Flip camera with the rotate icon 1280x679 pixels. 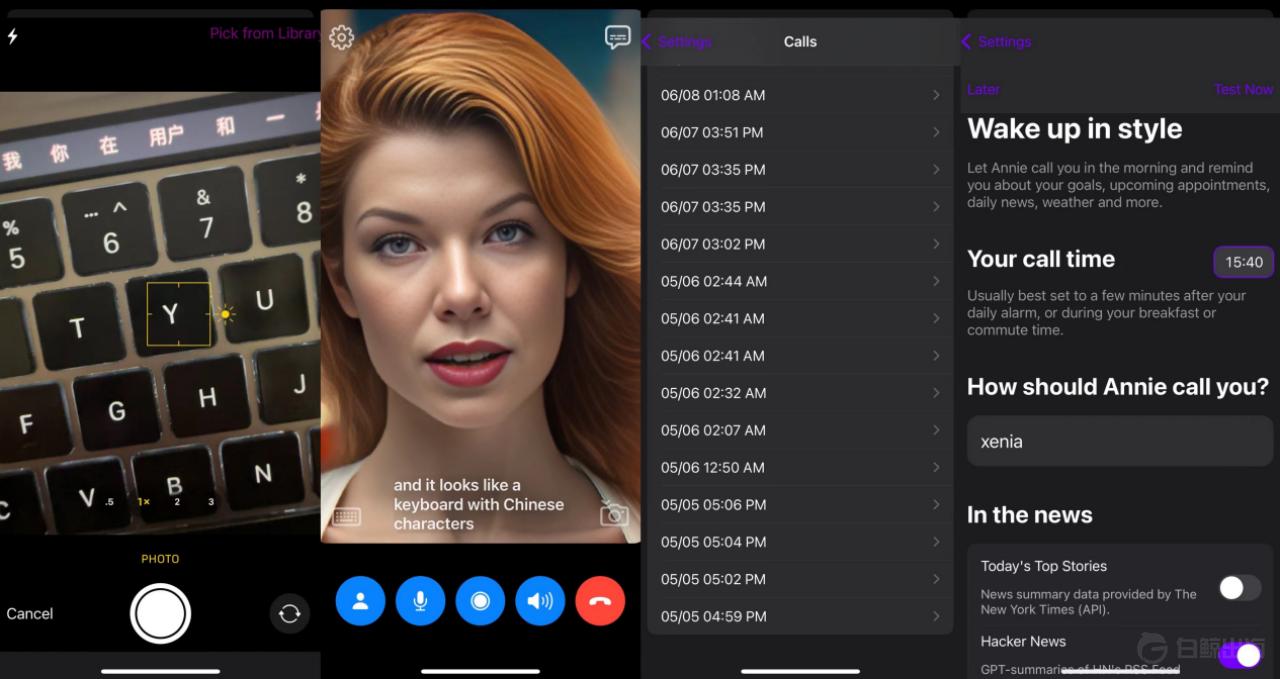click(x=290, y=613)
